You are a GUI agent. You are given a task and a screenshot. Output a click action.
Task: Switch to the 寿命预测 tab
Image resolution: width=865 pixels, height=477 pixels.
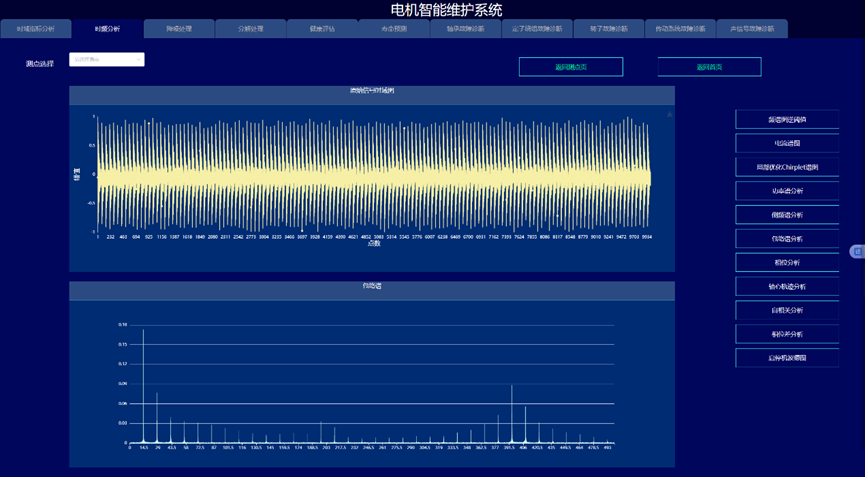[x=394, y=29]
